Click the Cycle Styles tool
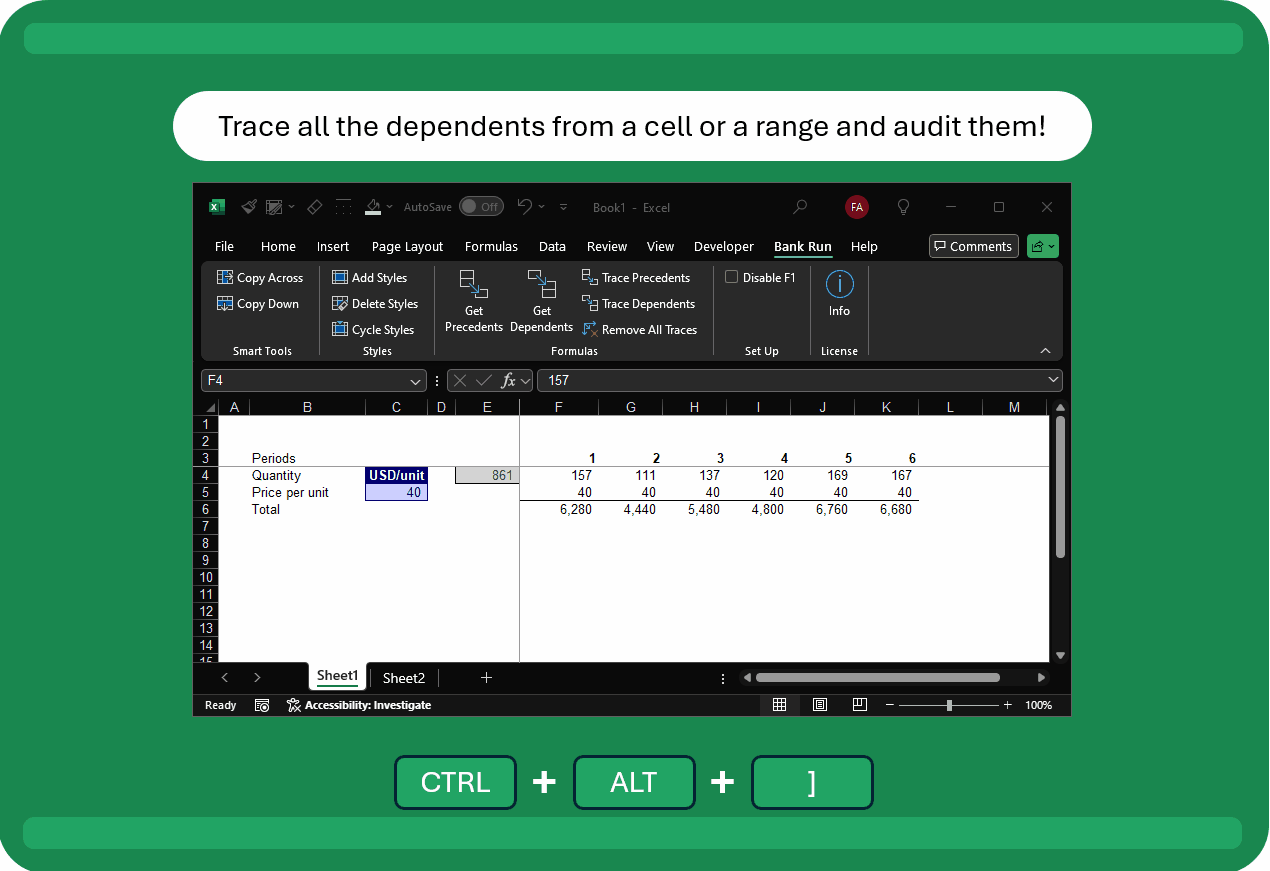This screenshot has height=871, width=1270. click(374, 330)
